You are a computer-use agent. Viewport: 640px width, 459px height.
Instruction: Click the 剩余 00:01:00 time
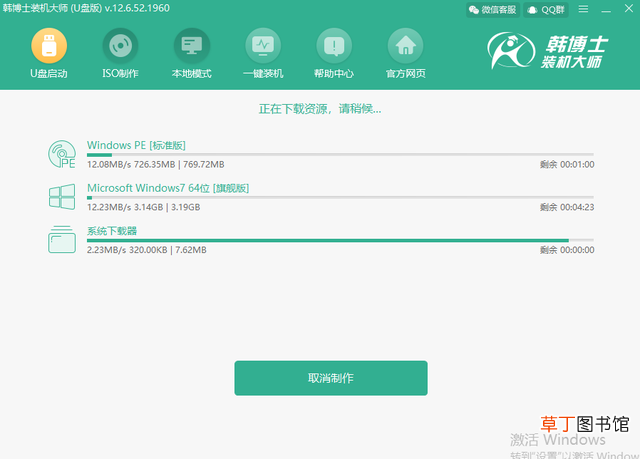(567, 164)
